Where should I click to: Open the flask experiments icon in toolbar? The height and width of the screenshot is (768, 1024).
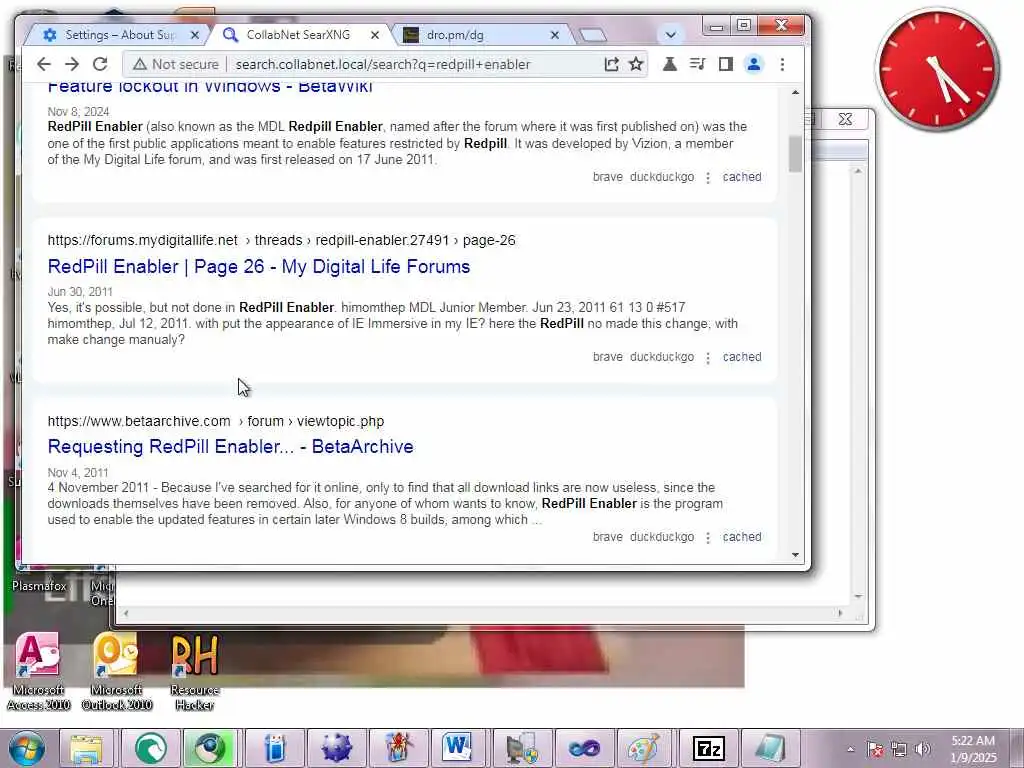[669, 64]
